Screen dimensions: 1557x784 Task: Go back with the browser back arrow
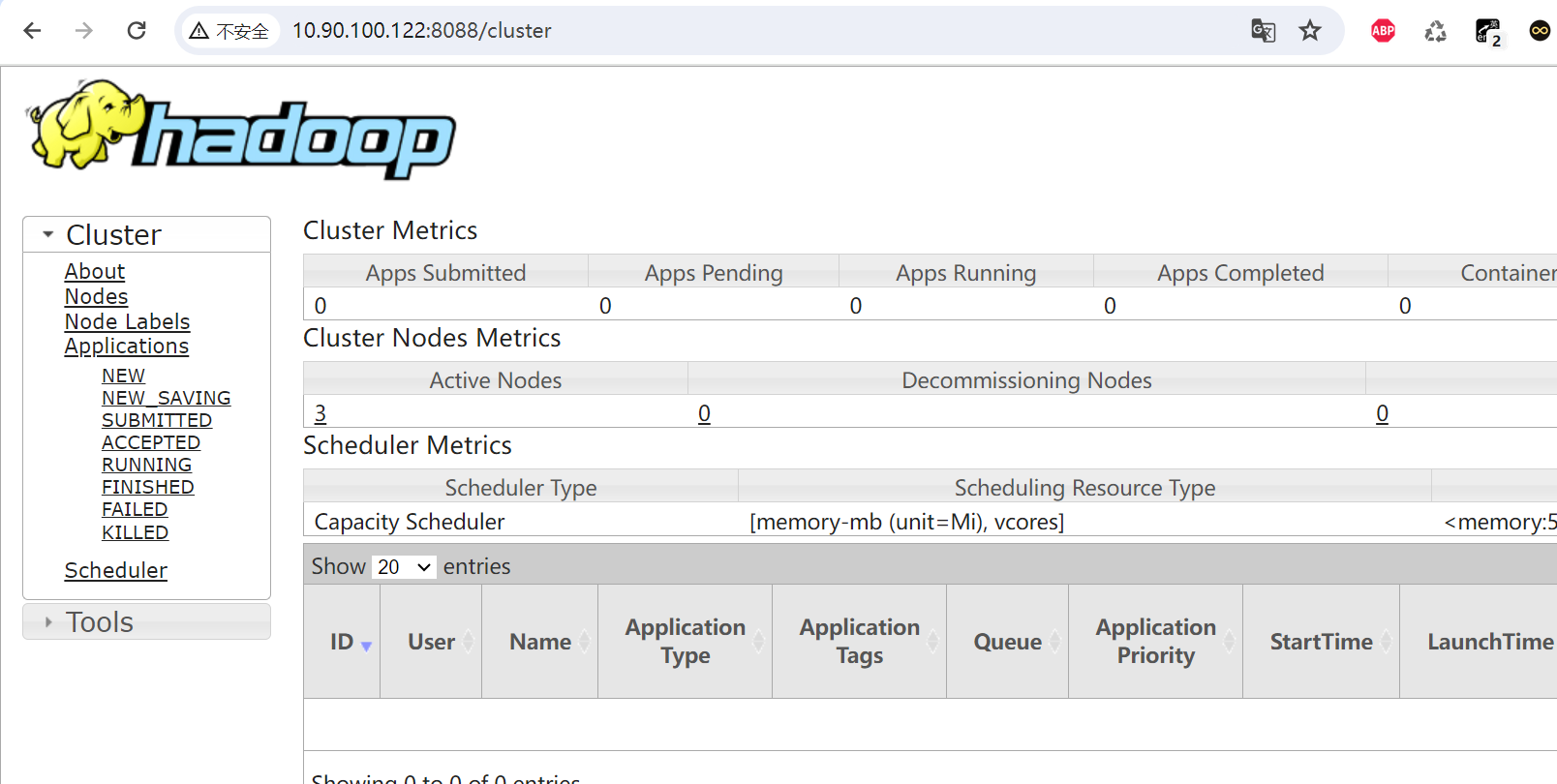point(32,31)
